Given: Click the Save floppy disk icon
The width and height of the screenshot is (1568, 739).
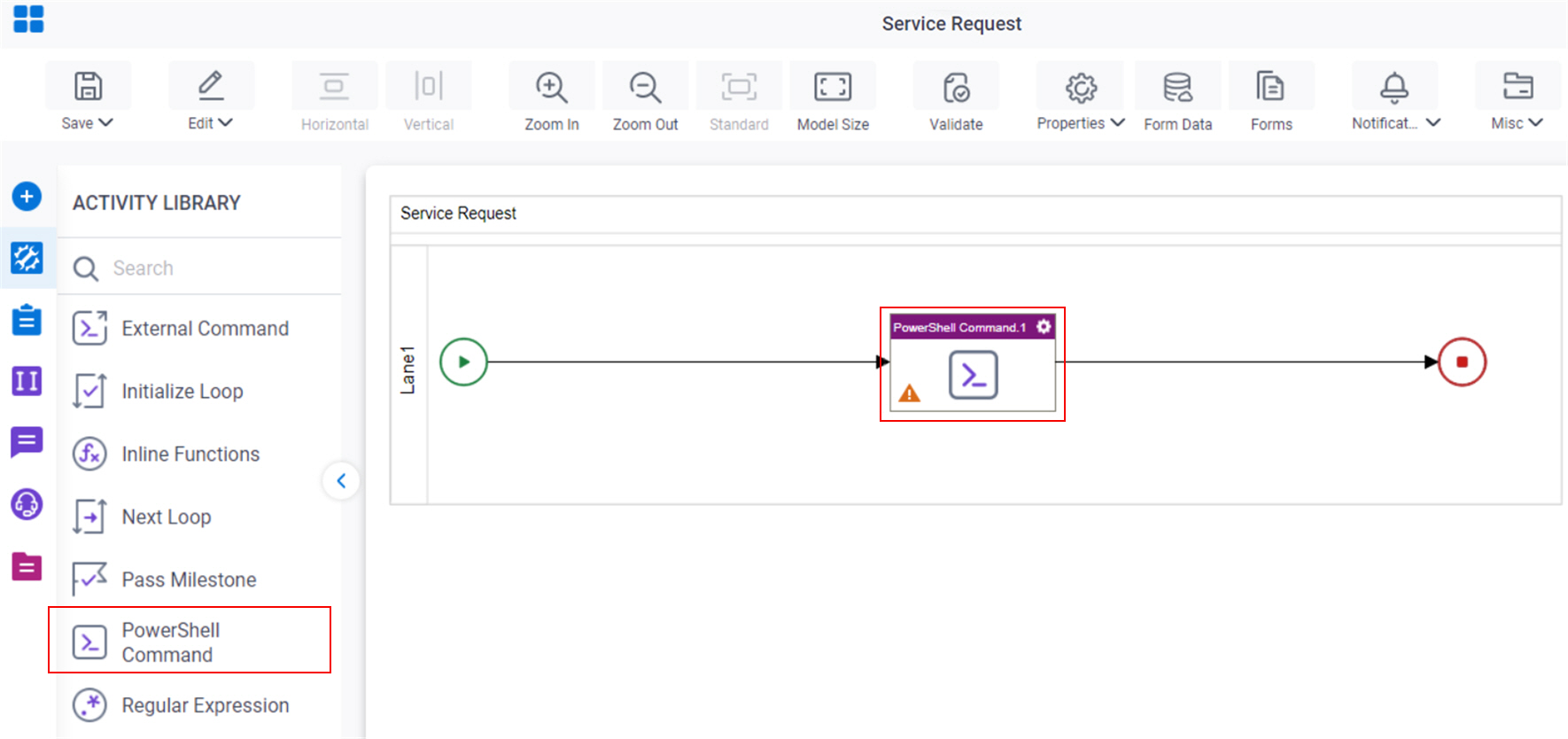Looking at the screenshot, I should [x=88, y=86].
